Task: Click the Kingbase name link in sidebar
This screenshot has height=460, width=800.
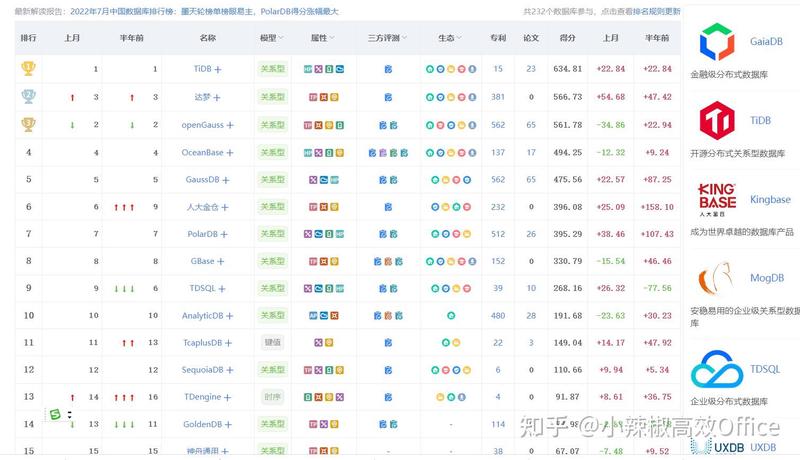Action: (770, 199)
